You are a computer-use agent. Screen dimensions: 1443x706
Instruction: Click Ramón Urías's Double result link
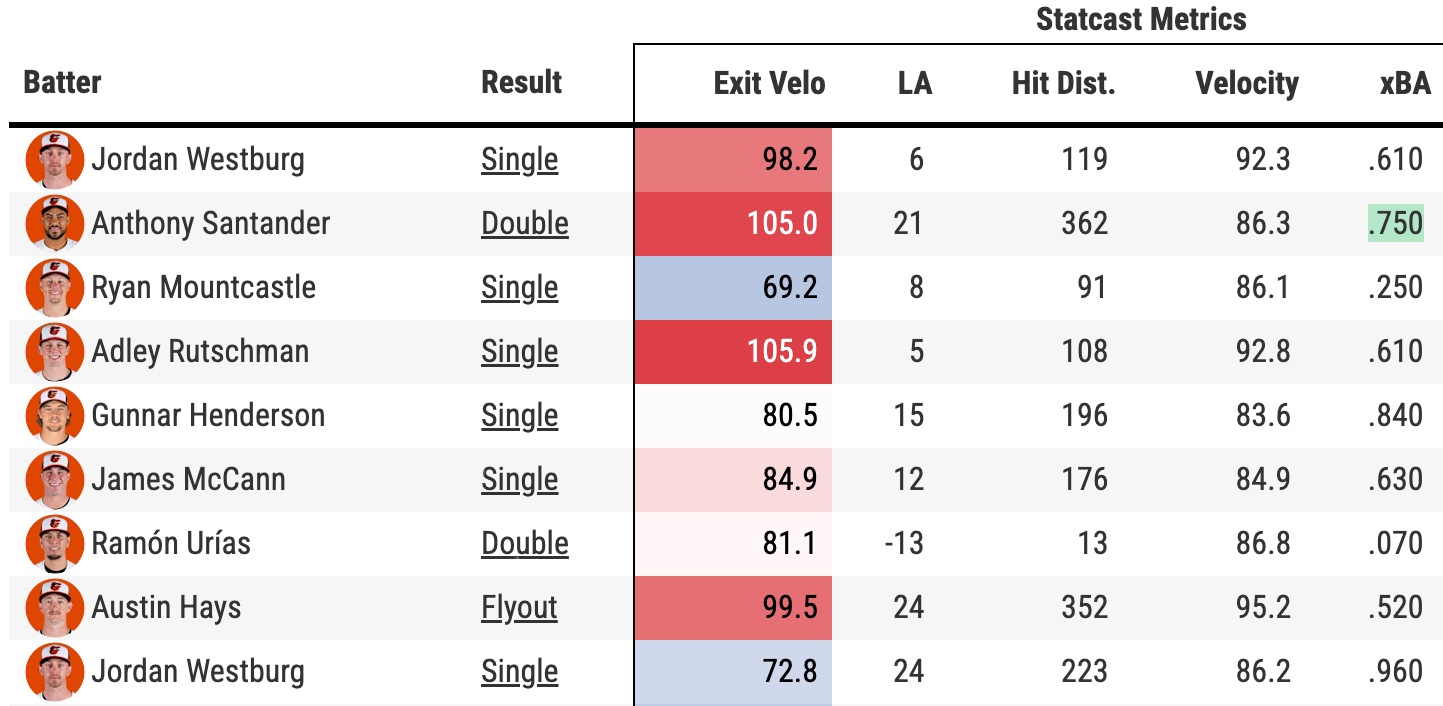525,544
